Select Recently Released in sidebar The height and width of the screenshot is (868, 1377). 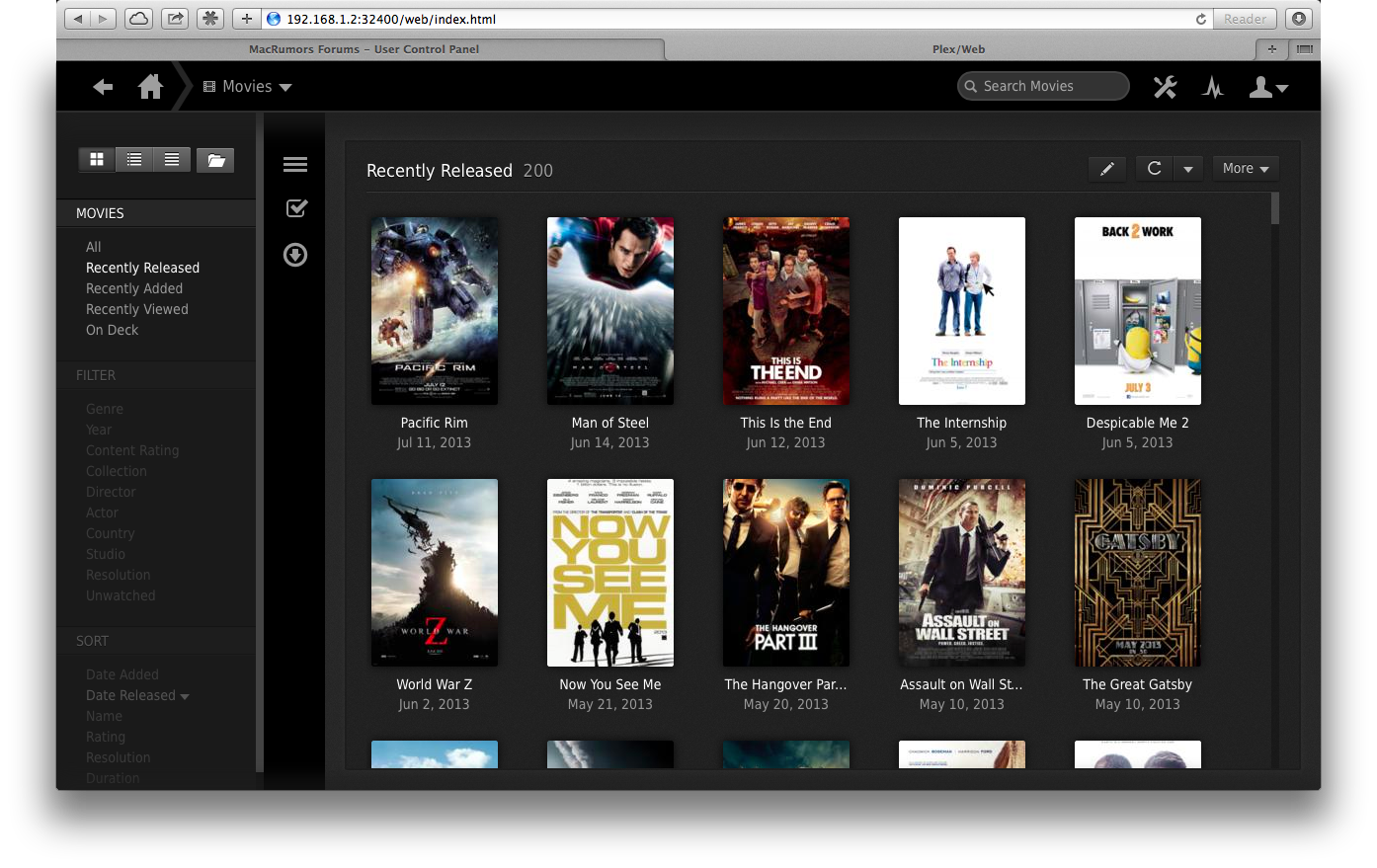(142, 268)
